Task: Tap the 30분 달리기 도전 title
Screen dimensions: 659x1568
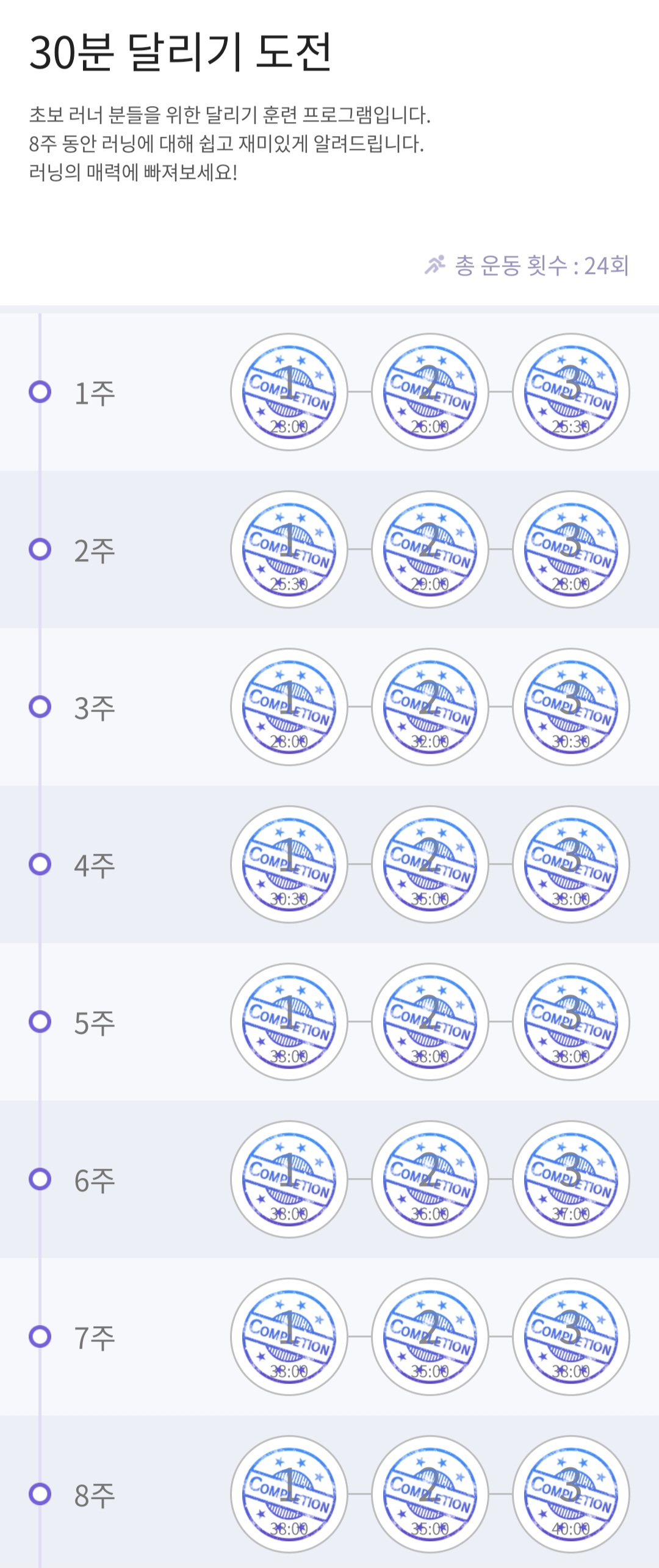Action: click(181, 52)
